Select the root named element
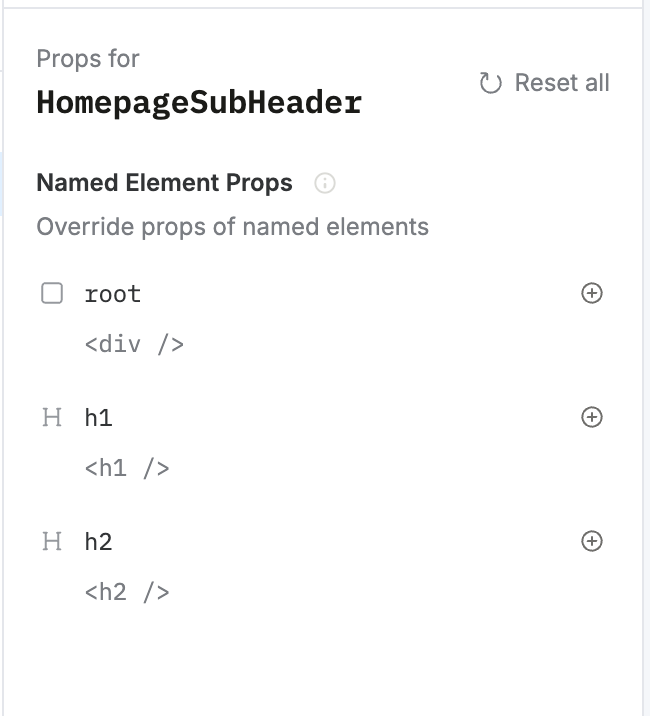Image resolution: width=650 pixels, height=716 pixels. pyautogui.click(x=113, y=294)
